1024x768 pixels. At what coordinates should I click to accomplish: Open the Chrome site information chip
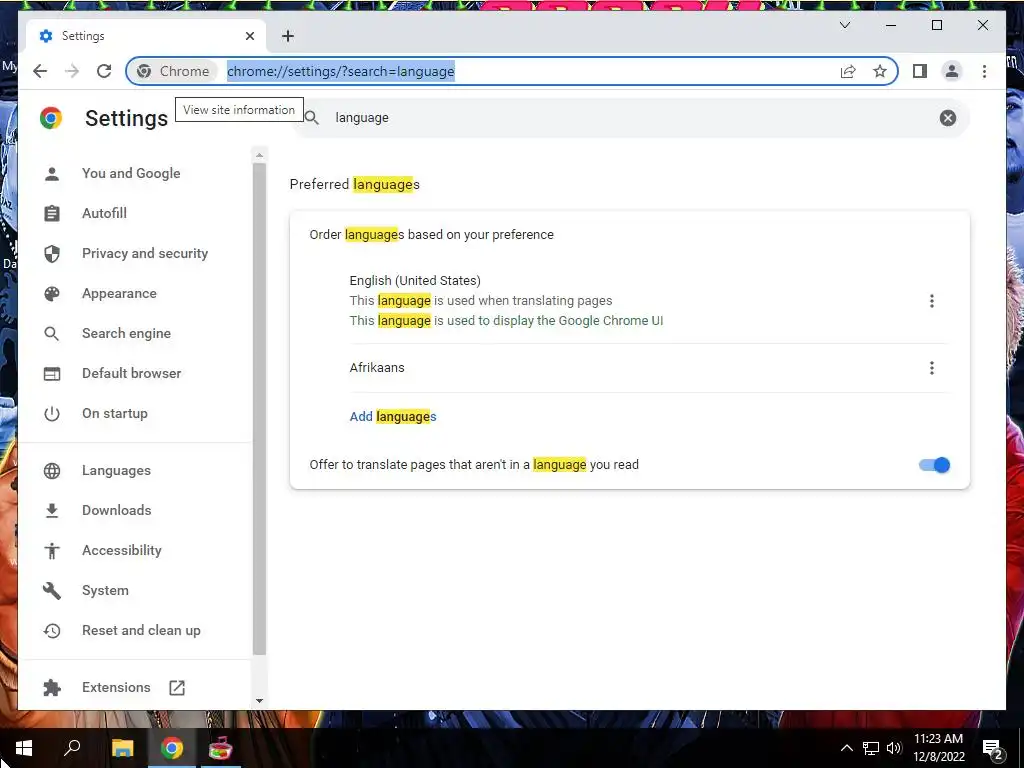click(x=174, y=71)
